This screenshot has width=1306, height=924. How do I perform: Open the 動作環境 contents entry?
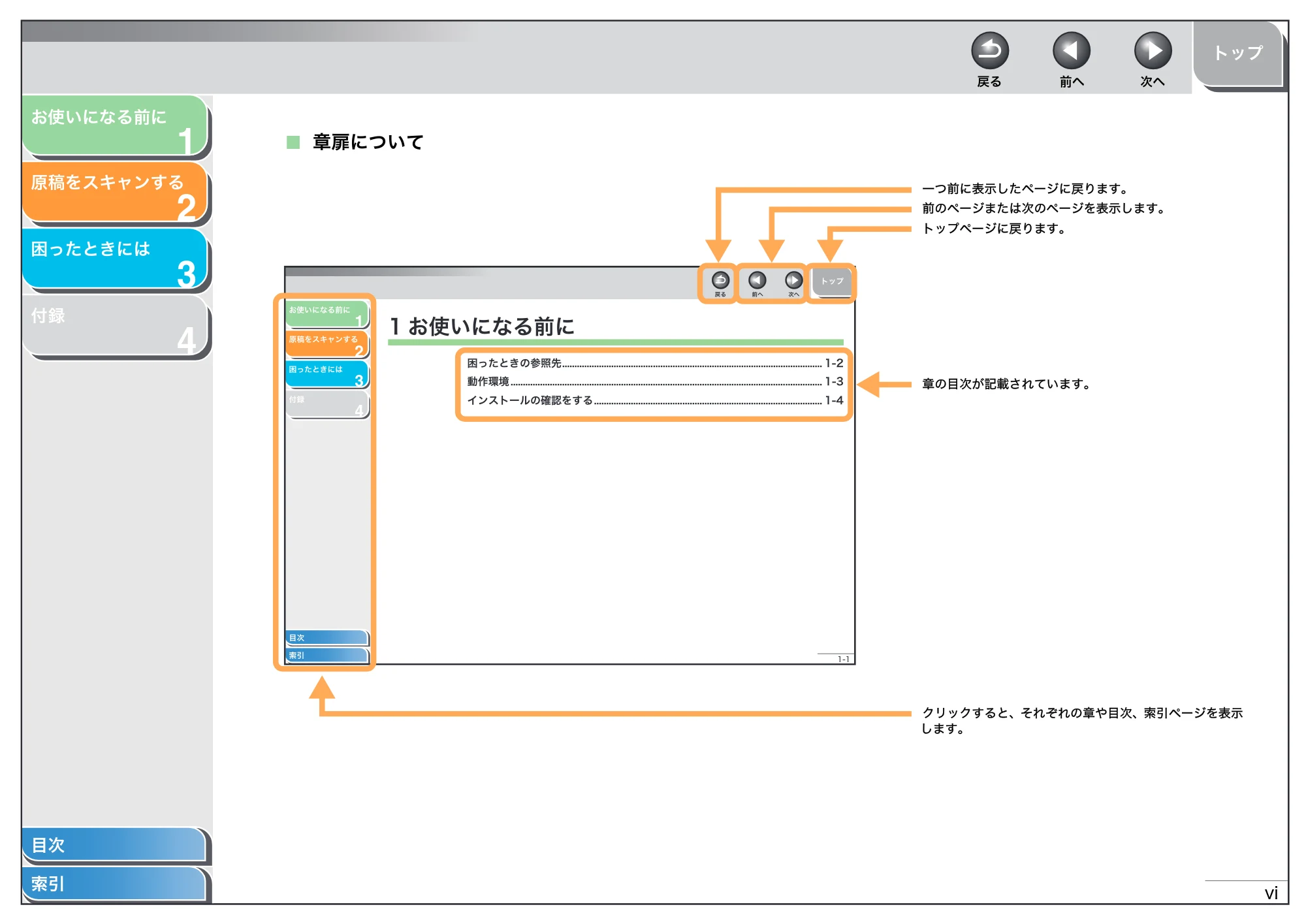coord(654,381)
